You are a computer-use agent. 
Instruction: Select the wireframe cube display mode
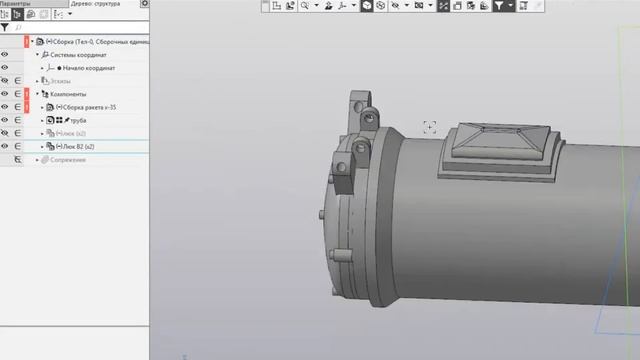tap(380, 6)
